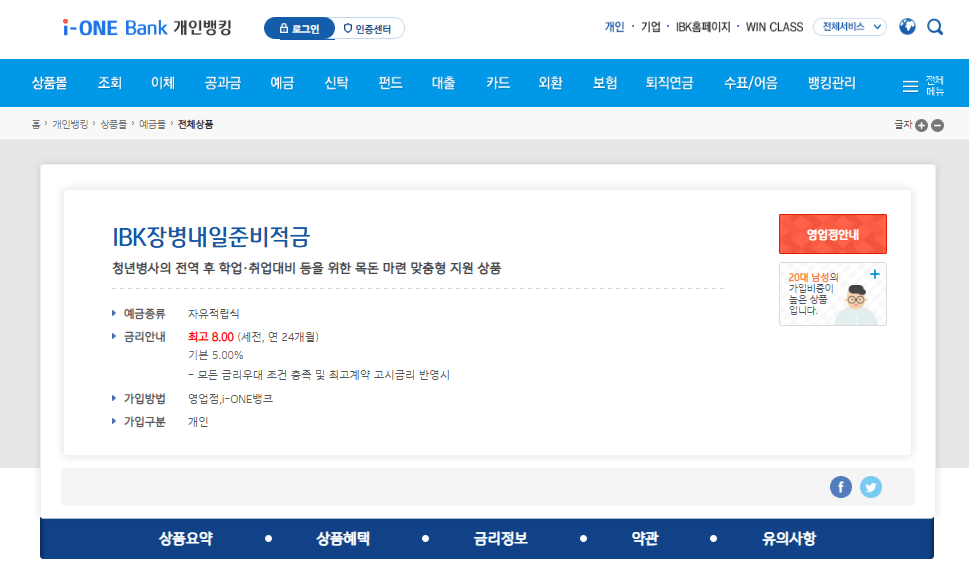
Task: Click the 최고 8.00 rate text
Action: tap(211, 337)
